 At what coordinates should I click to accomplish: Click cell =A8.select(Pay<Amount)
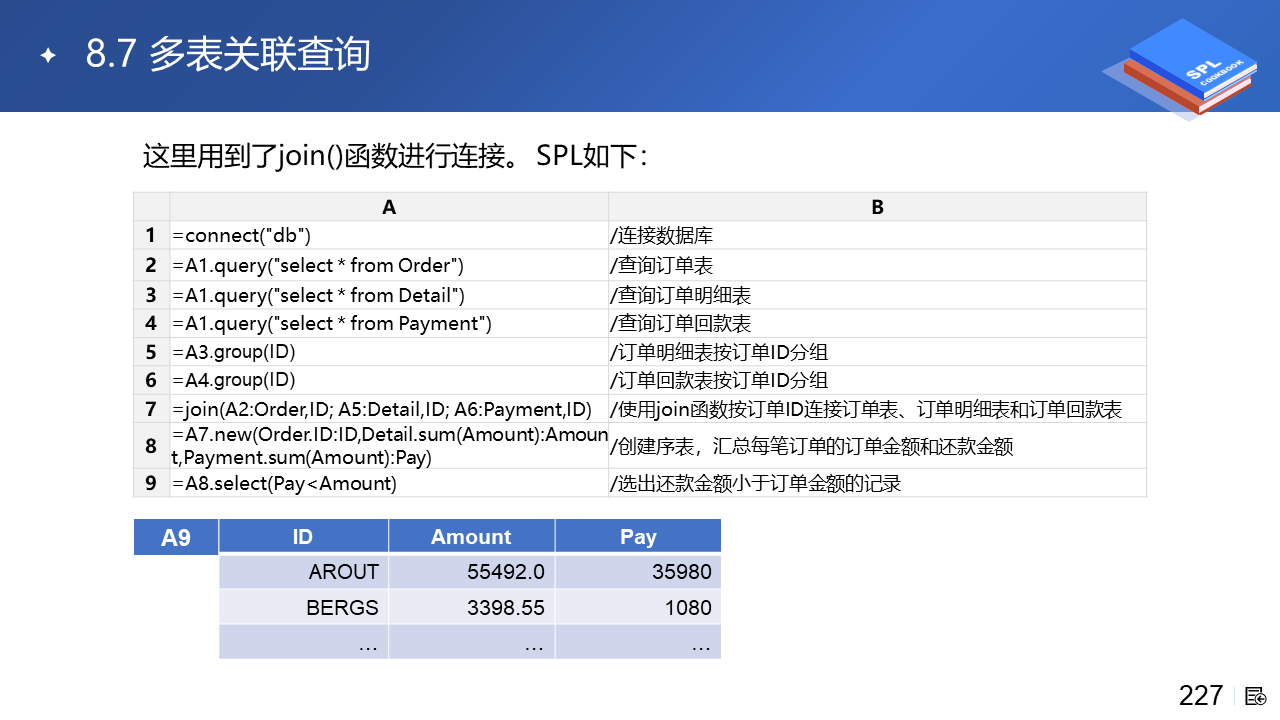coord(389,483)
